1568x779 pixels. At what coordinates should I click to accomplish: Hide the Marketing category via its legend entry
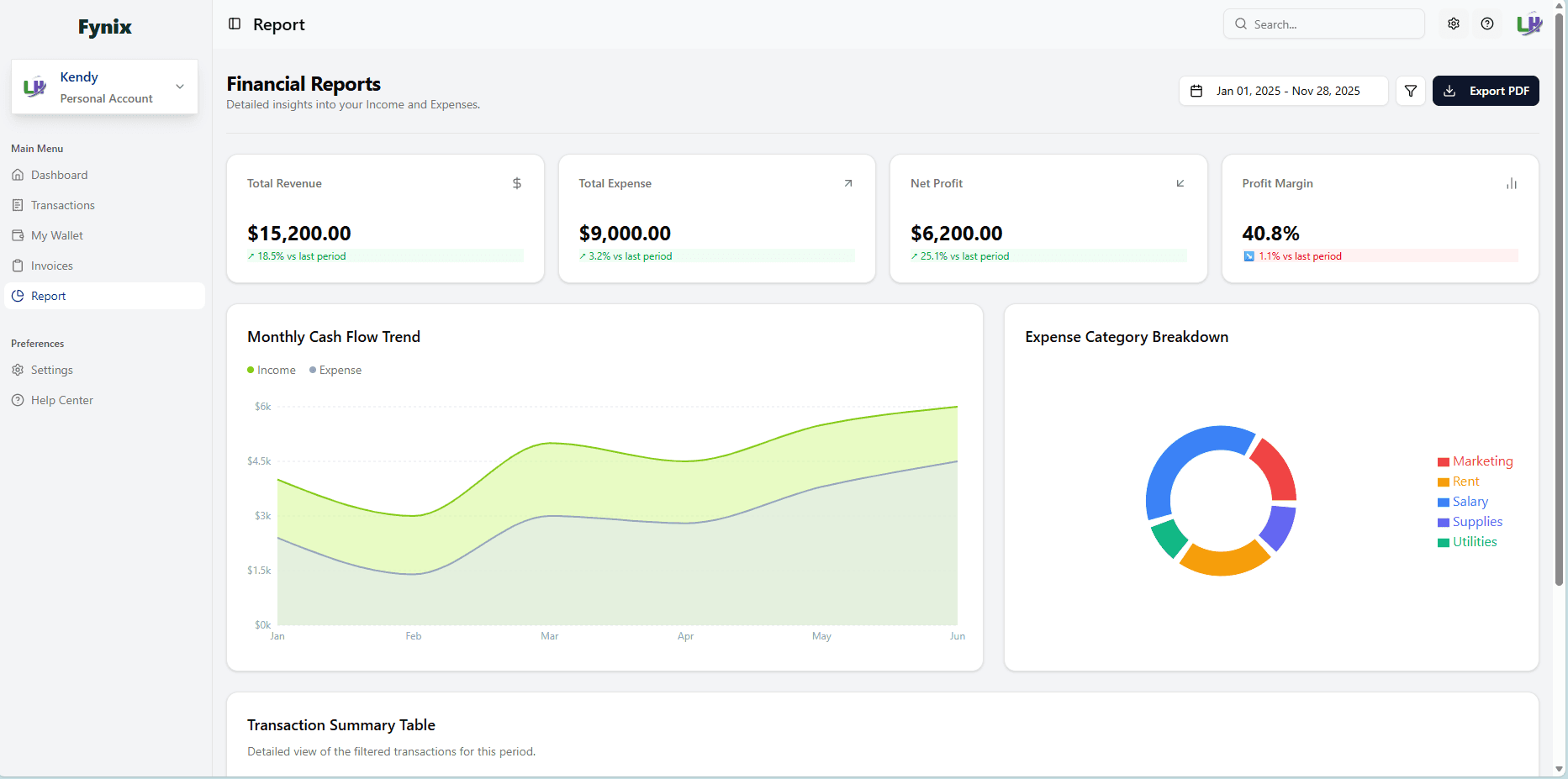click(1476, 461)
